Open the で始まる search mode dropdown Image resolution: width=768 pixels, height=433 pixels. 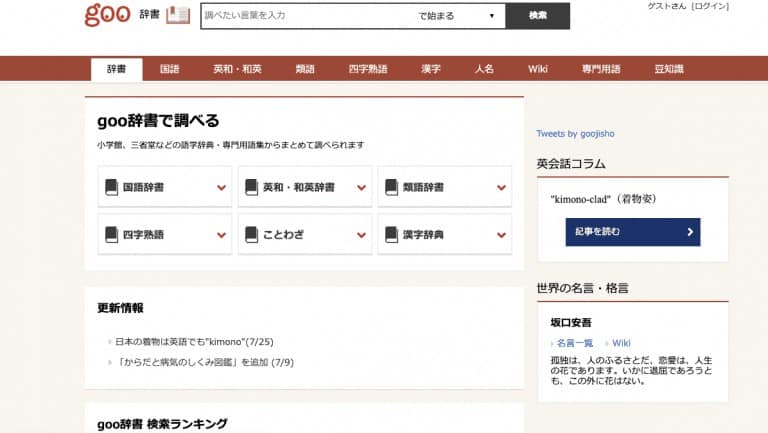(456, 16)
